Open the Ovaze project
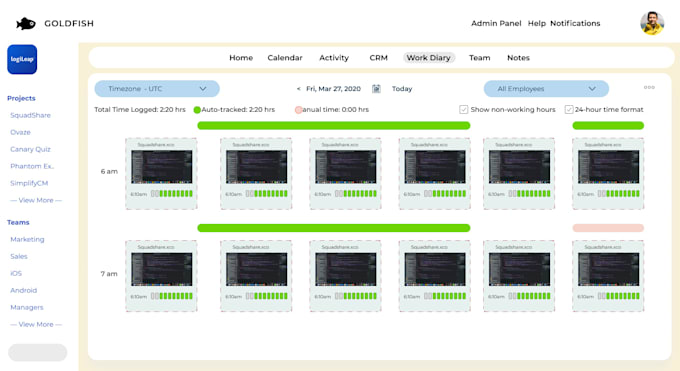The width and height of the screenshot is (680, 371). coord(20,132)
